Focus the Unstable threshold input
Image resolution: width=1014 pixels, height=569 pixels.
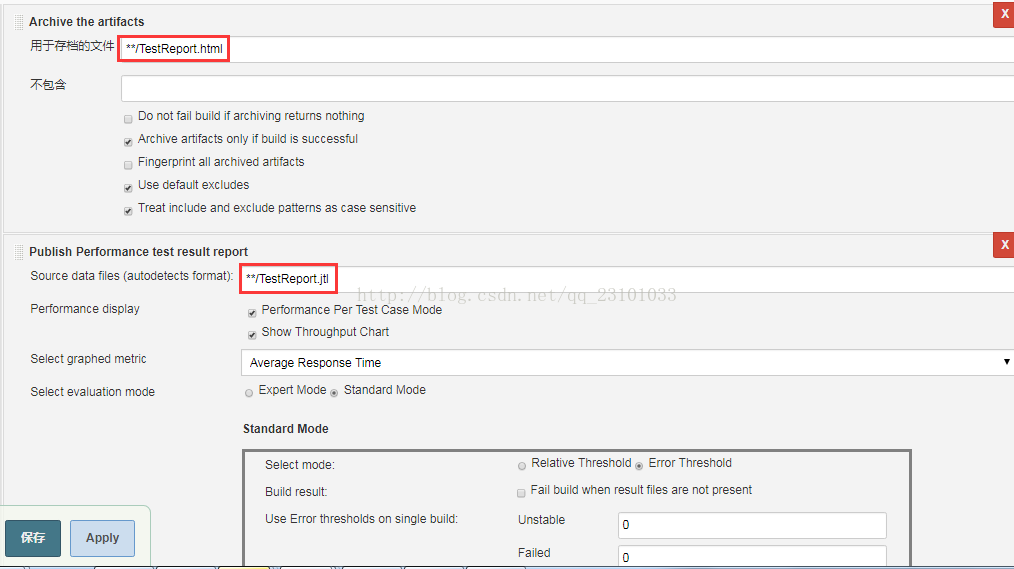(x=752, y=525)
